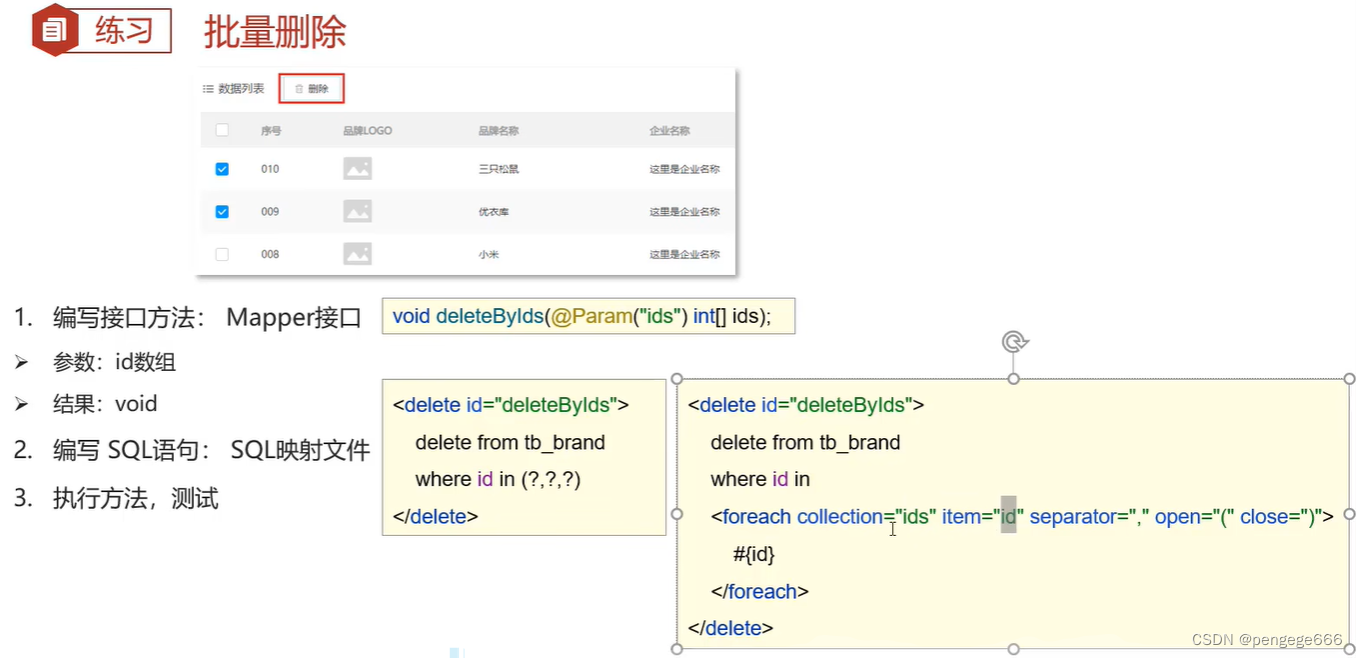The height and width of the screenshot is (658, 1357).
Task: Toggle the select-all checkbox in the table header
Action: pyautogui.click(x=222, y=130)
